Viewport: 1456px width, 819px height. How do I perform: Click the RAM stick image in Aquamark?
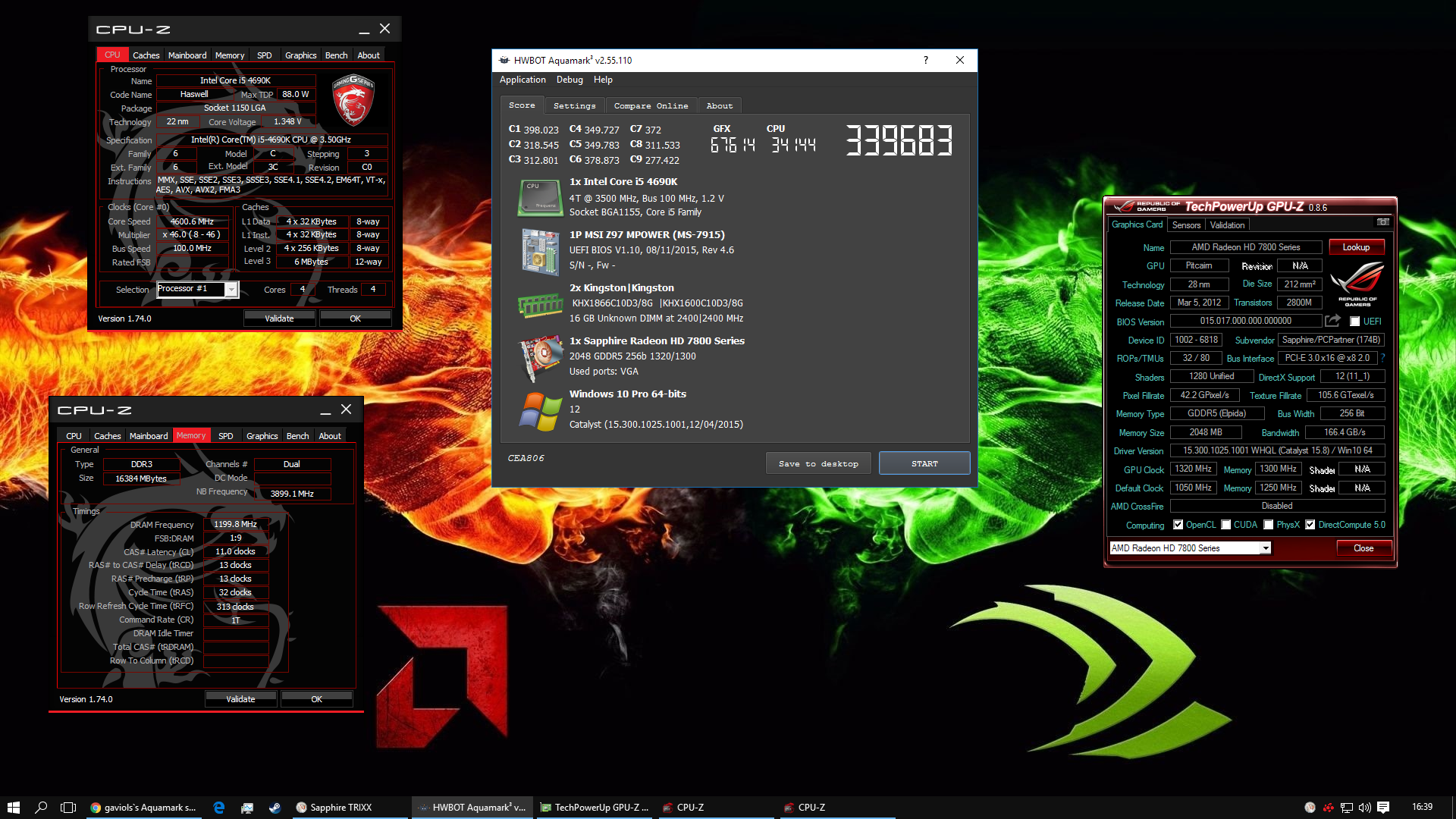pyautogui.click(x=540, y=305)
